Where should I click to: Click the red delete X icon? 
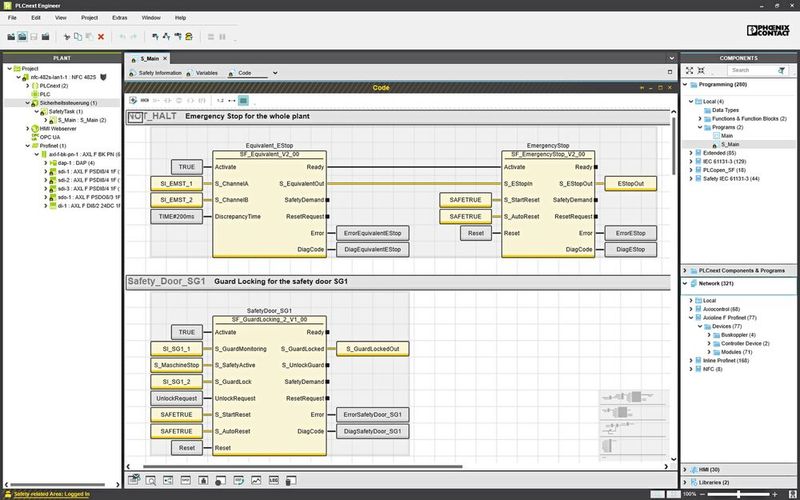click(x=101, y=37)
